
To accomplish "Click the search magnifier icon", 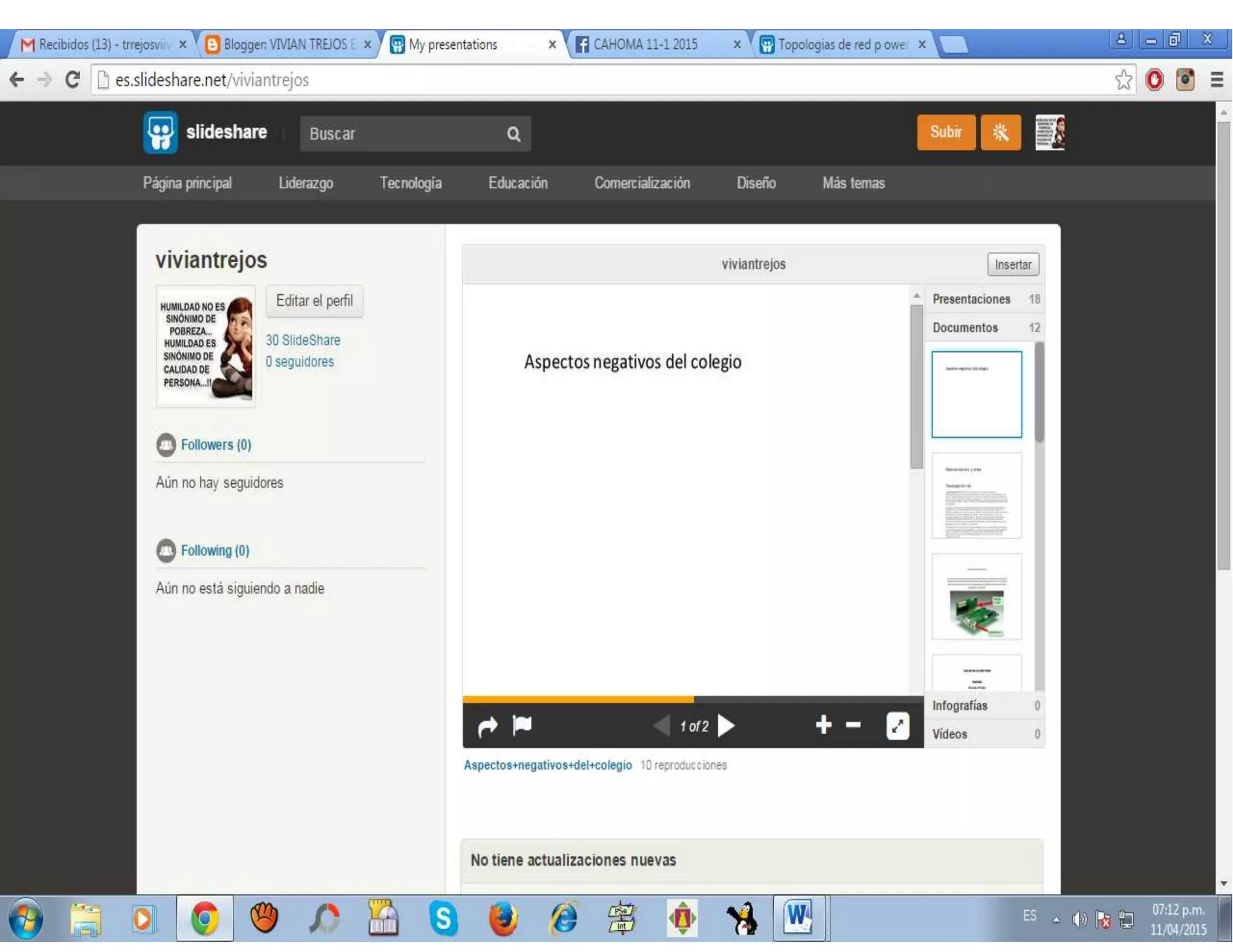I will 513,134.
